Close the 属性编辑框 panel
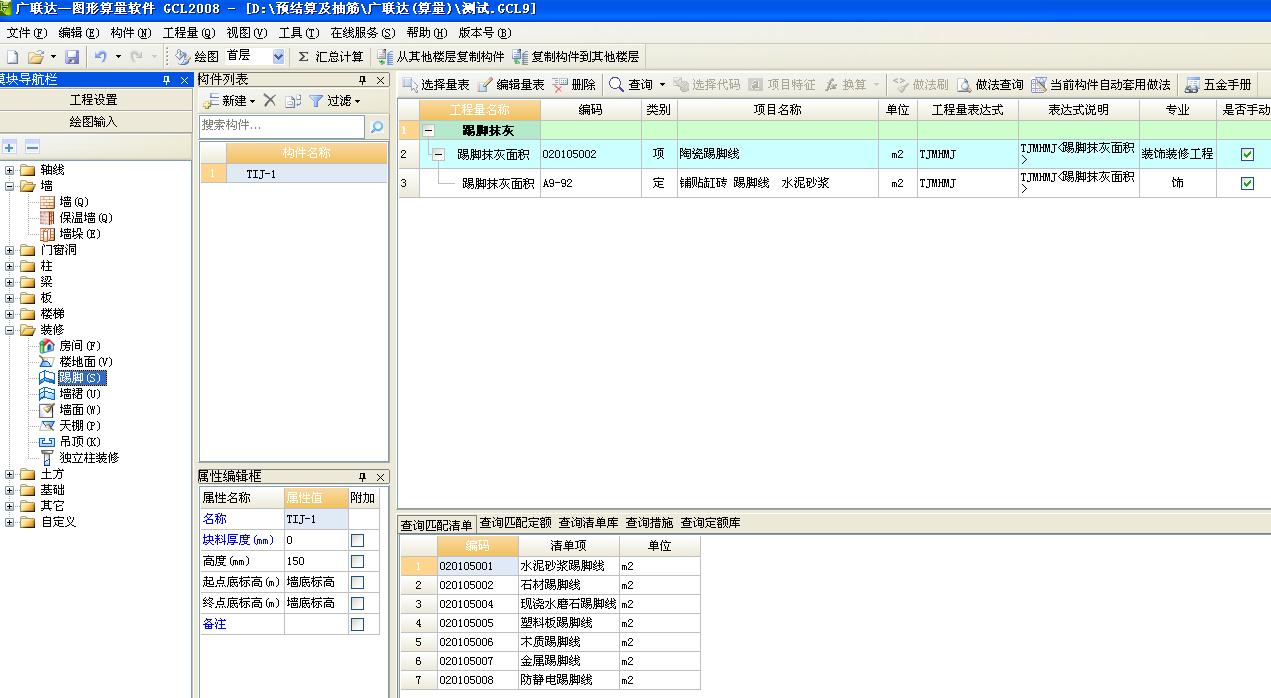Viewport: 1271px width, 698px height. (x=380, y=478)
